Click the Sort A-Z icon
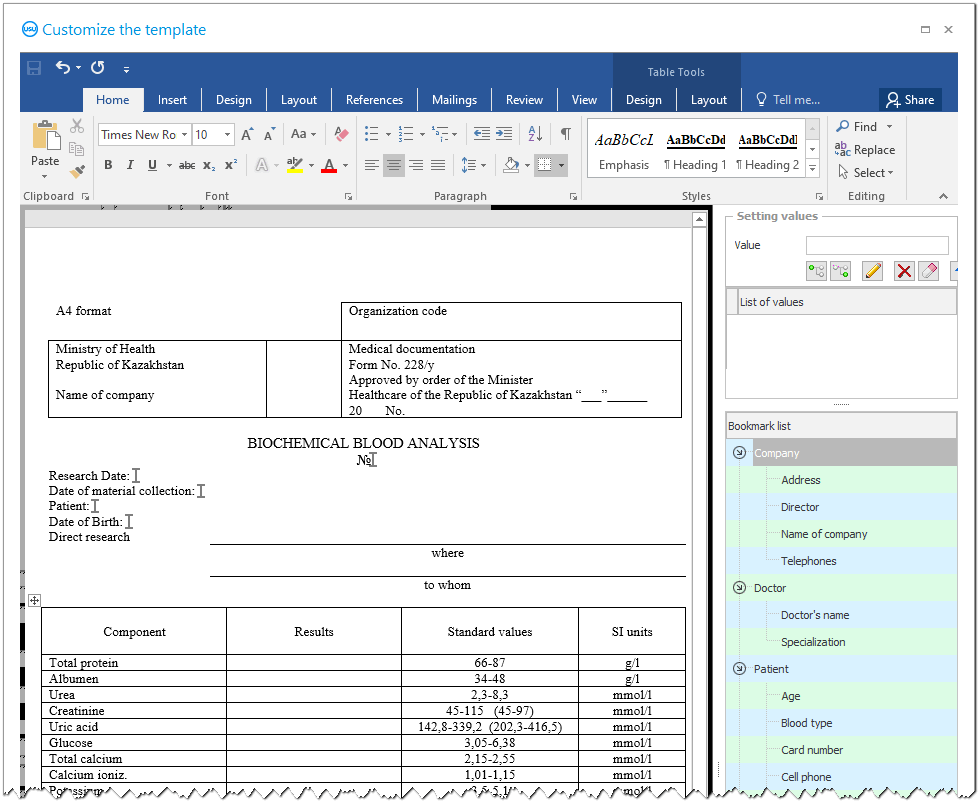The width and height of the screenshot is (979, 808). [535, 134]
